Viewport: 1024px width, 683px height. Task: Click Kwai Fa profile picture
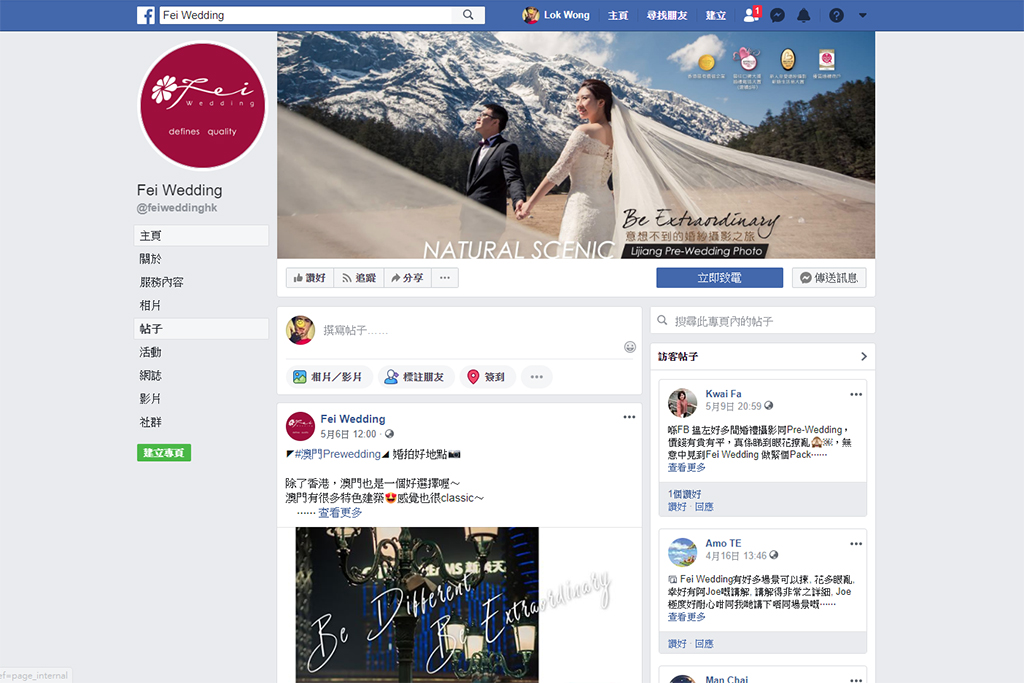click(x=682, y=403)
